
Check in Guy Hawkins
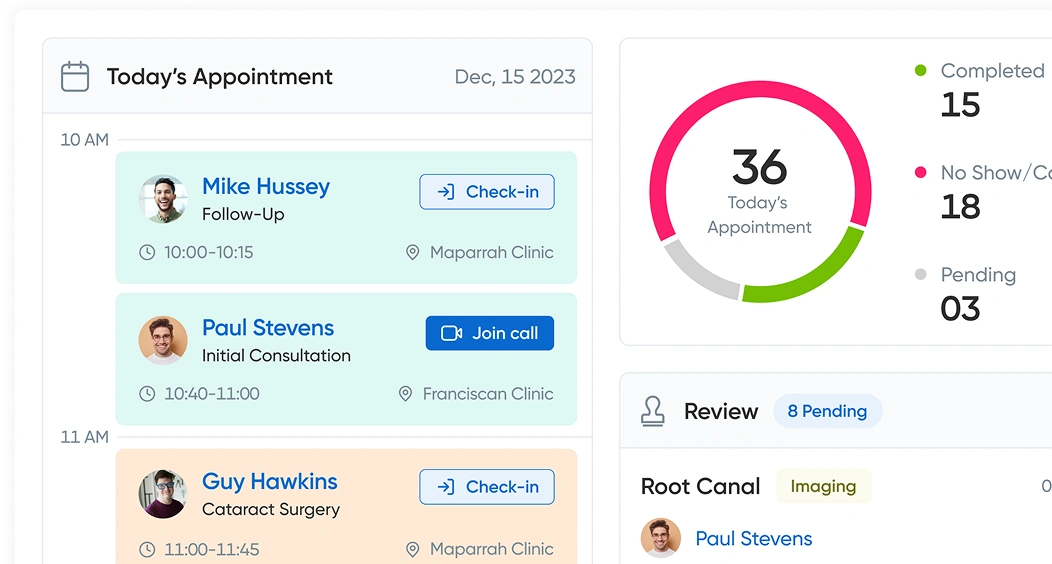pos(487,487)
